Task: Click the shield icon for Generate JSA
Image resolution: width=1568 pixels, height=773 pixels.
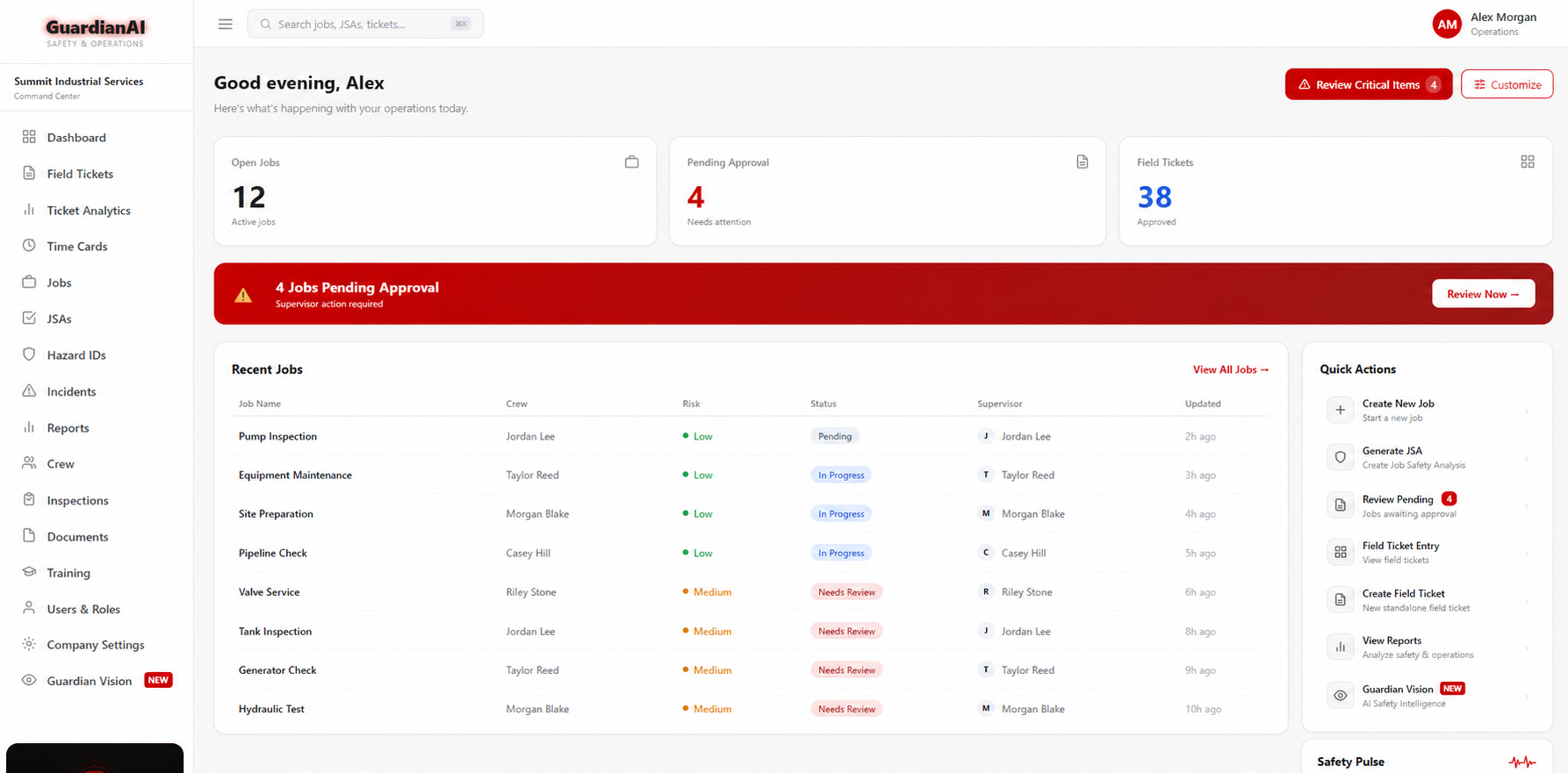Action: tap(1341, 457)
